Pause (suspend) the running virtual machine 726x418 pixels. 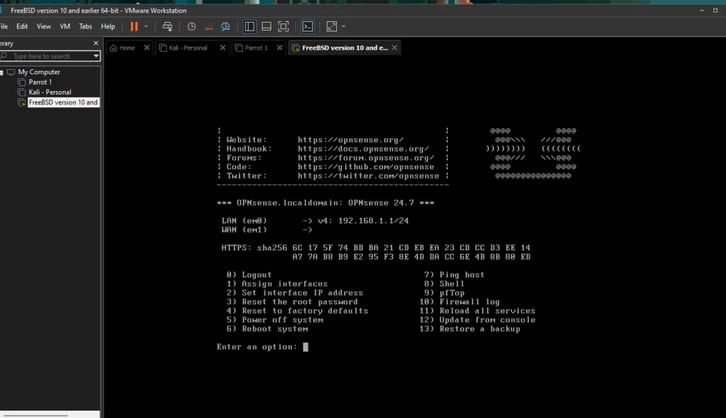click(x=134, y=26)
